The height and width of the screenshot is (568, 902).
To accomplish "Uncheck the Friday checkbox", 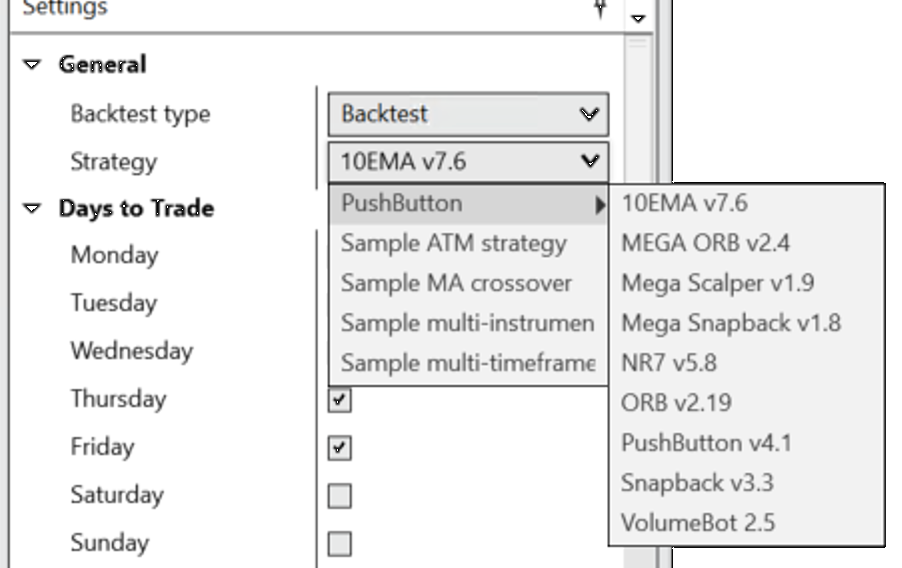I will coord(340,448).
